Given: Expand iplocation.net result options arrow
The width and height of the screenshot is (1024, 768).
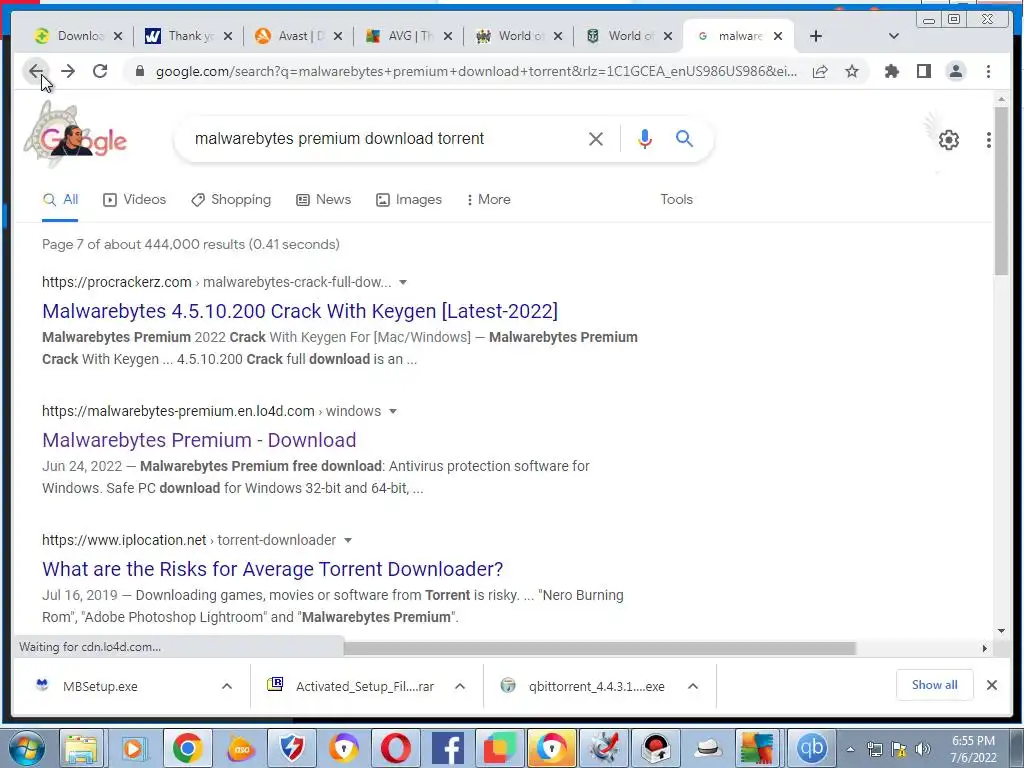Looking at the screenshot, I should coord(348,540).
